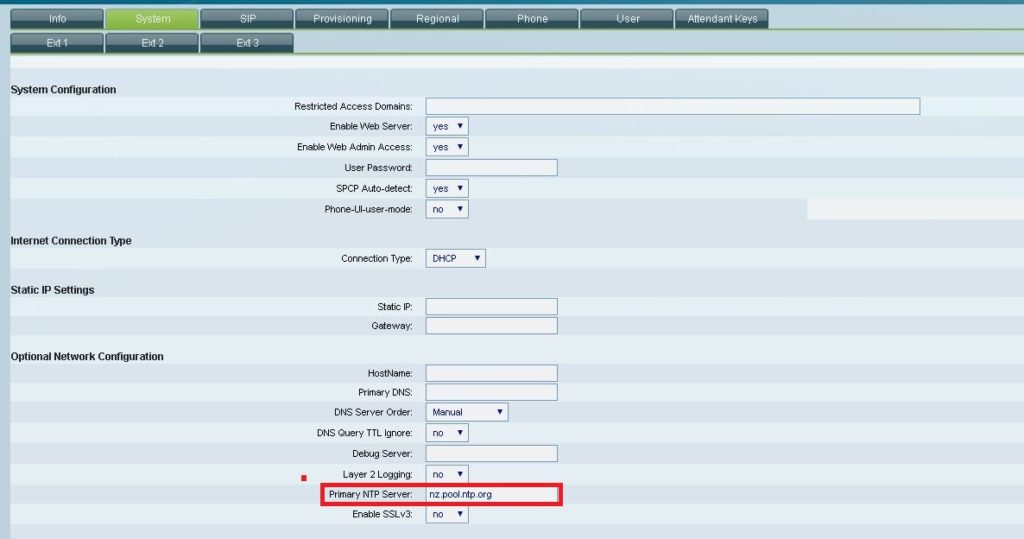1024x539 pixels.
Task: Open the Provisioning tab
Action: pyautogui.click(x=342, y=19)
